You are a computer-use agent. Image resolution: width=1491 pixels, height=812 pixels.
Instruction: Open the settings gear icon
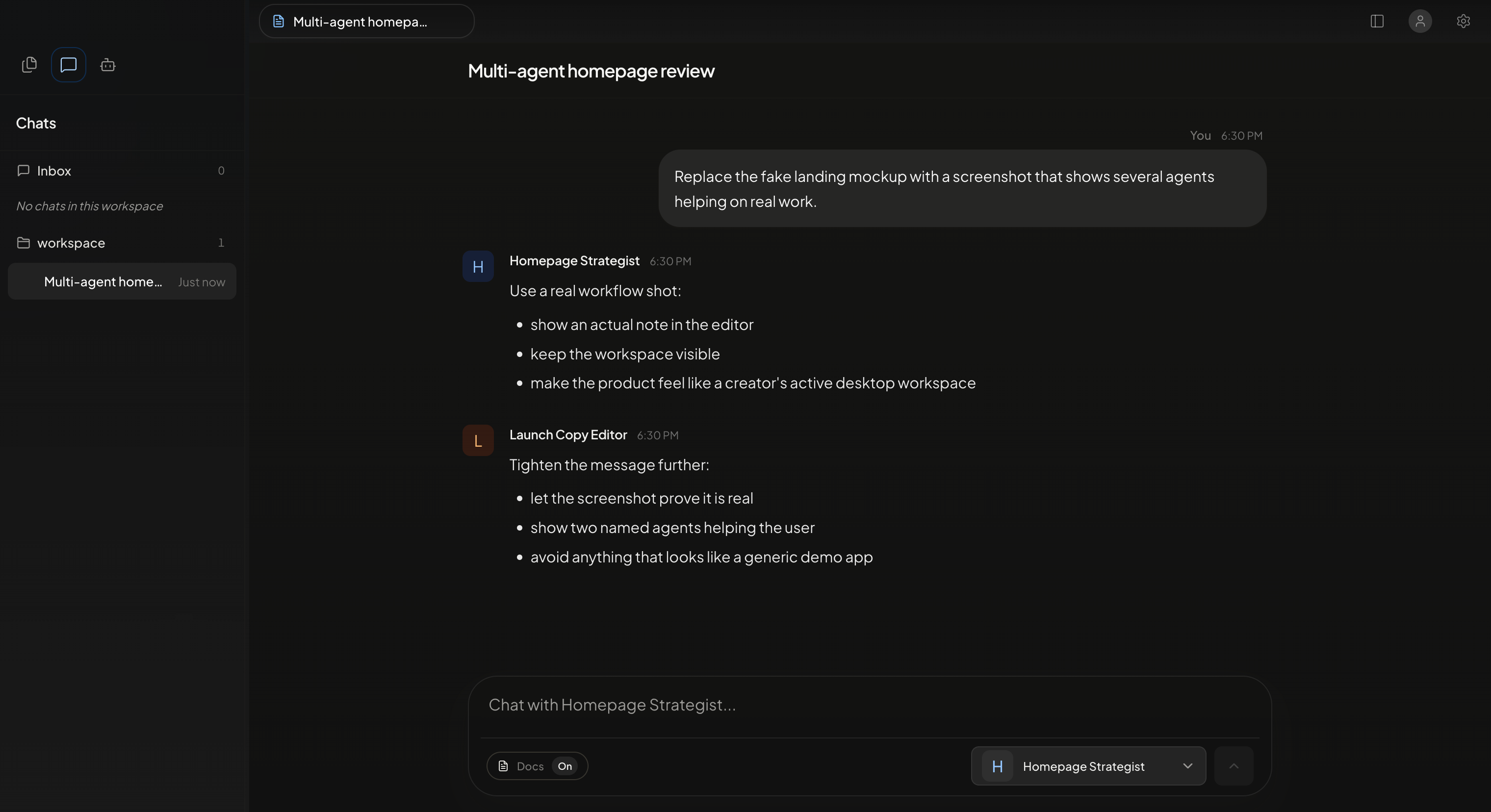click(1464, 22)
